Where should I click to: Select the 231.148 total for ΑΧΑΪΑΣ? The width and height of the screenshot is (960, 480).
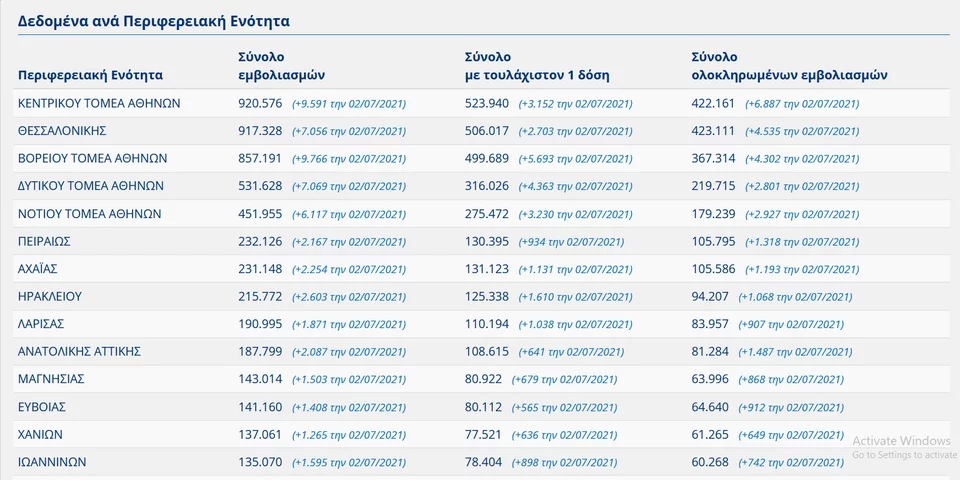(x=260, y=269)
